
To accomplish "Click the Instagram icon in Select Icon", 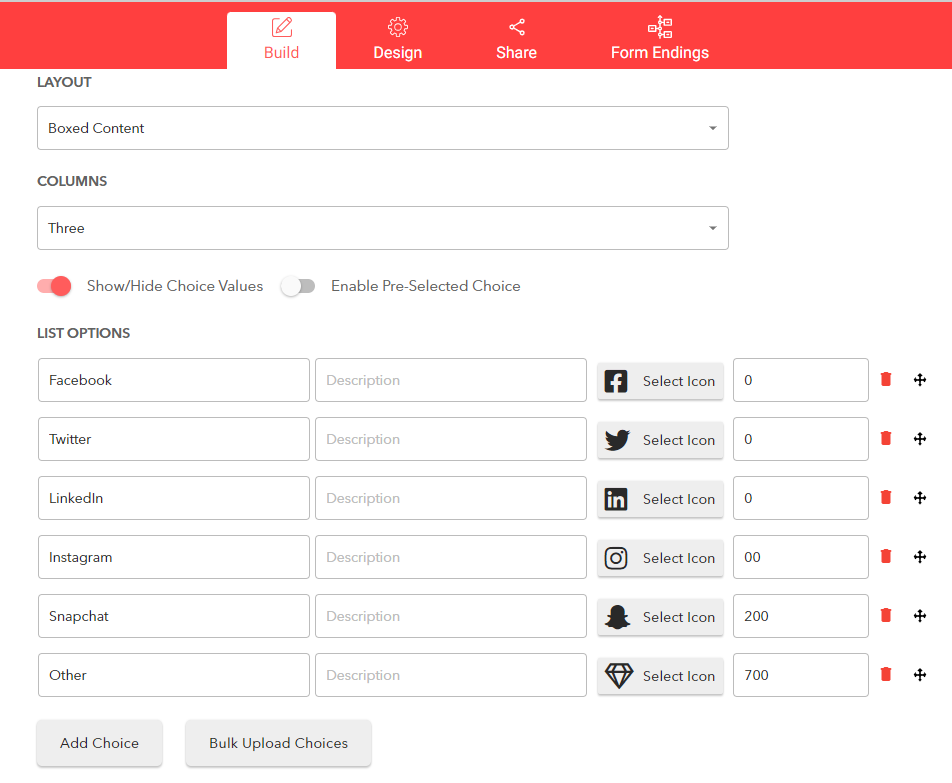I will click(616, 558).
